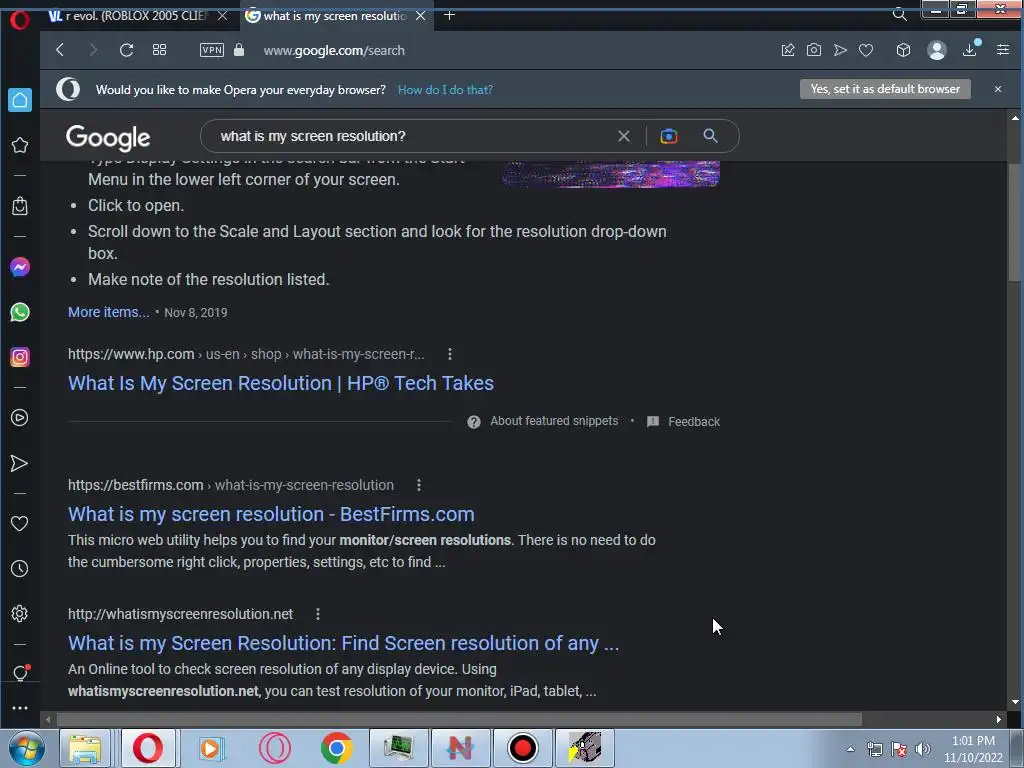Open options menu for bestfirms.com result
This screenshot has height=768, width=1024.
[419, 485]
